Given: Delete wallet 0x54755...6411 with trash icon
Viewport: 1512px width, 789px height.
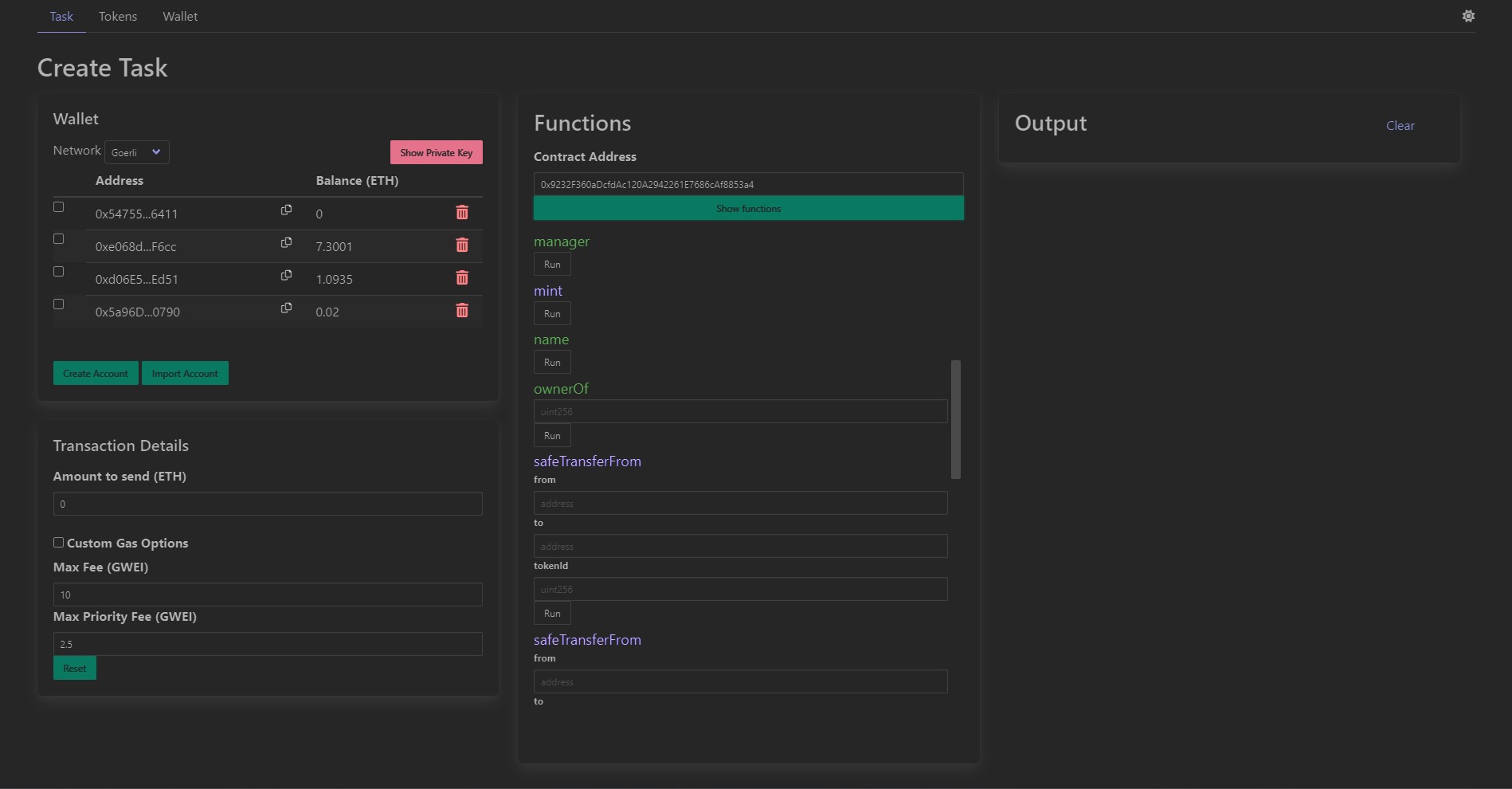Looking at the screenshot, I should coord(462,213).
